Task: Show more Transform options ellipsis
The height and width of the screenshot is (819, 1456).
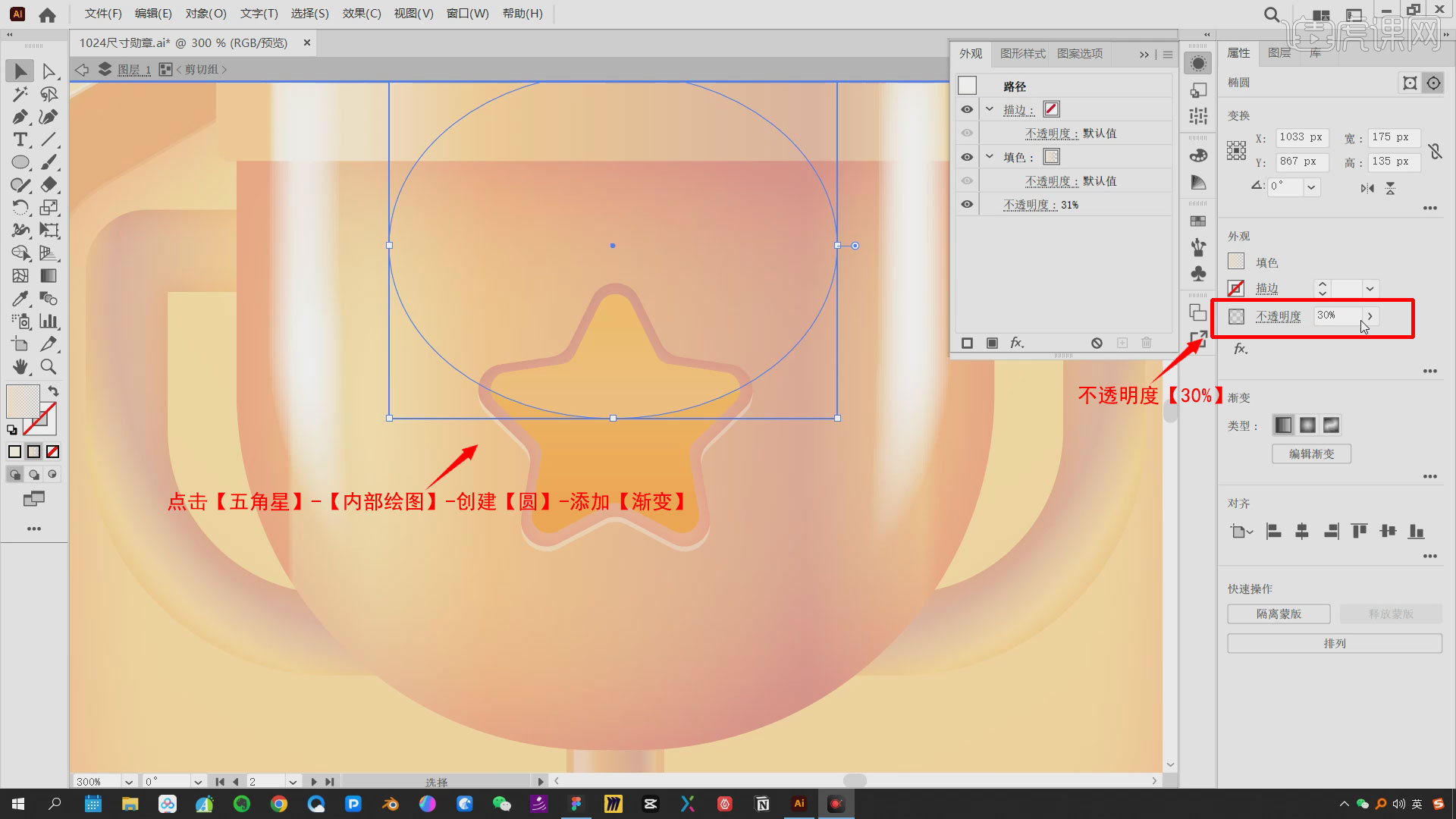Action: pos(1430,209)
